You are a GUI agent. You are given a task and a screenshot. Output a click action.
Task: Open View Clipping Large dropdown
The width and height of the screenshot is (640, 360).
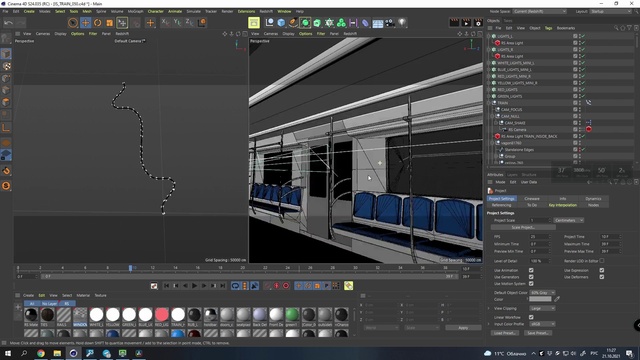(542, 309)
